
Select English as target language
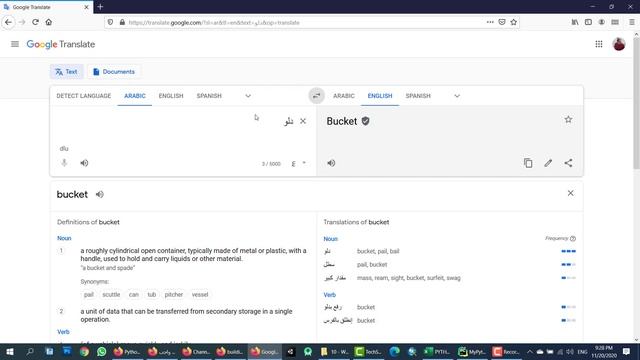tap(380, 96)
